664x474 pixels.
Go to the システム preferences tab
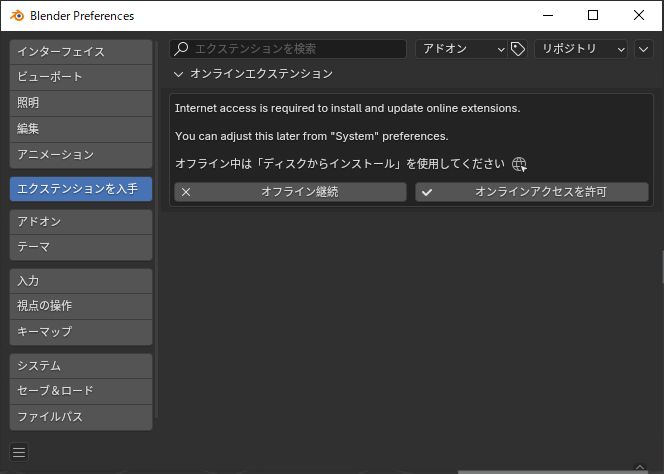[80, 366]
